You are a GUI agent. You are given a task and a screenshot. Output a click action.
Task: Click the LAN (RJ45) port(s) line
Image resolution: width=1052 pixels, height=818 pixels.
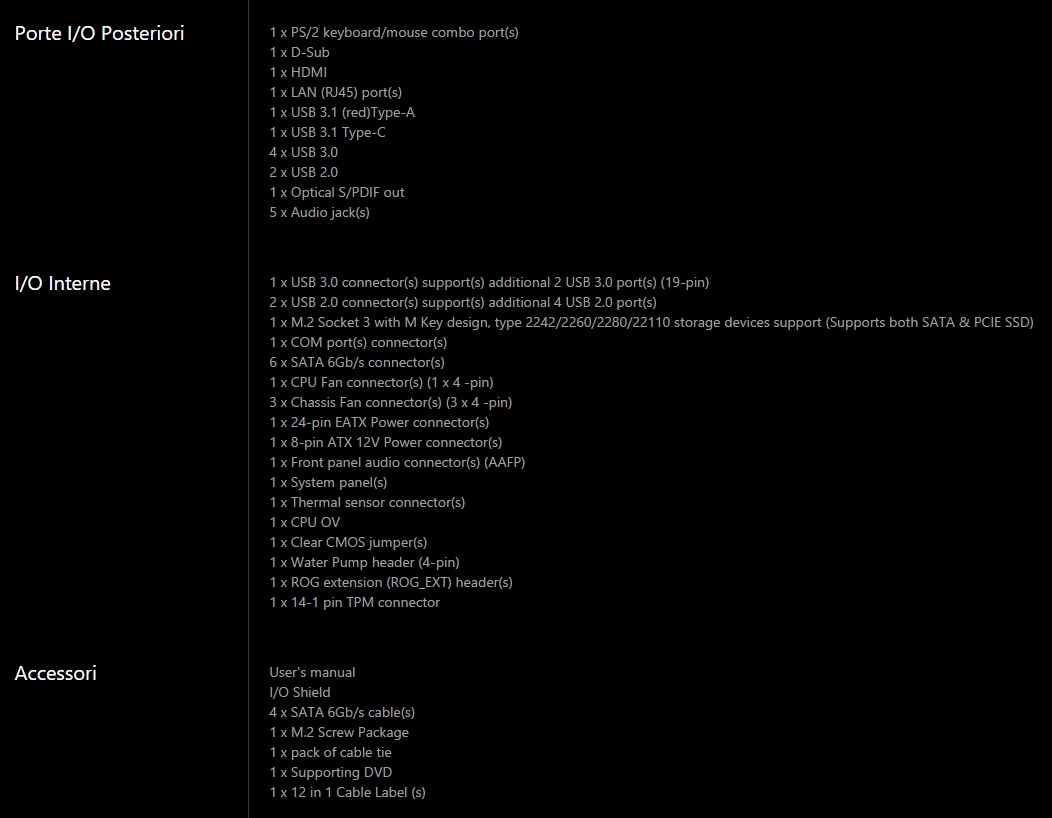[335, 92]
